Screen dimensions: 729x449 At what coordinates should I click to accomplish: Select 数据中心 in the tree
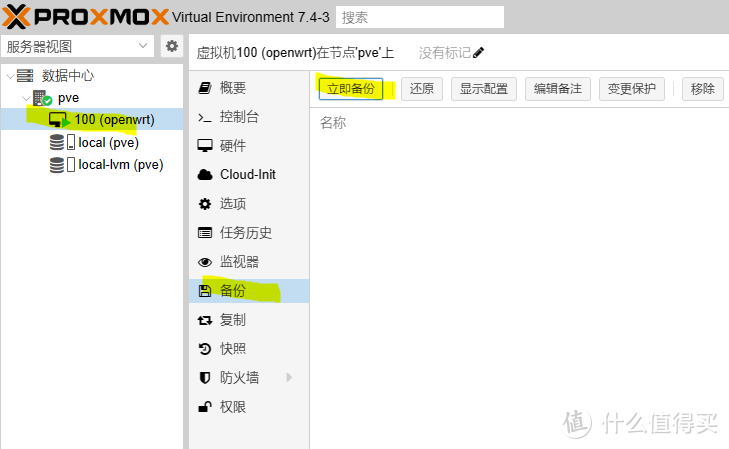click(x=68, y=75)
